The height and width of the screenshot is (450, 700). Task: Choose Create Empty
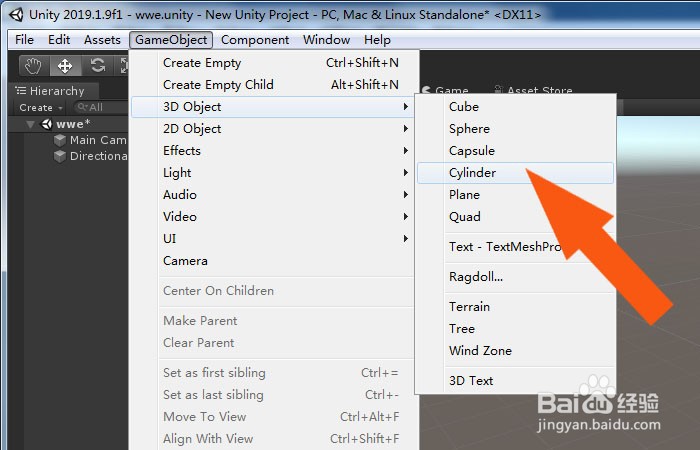pos(275,63)
